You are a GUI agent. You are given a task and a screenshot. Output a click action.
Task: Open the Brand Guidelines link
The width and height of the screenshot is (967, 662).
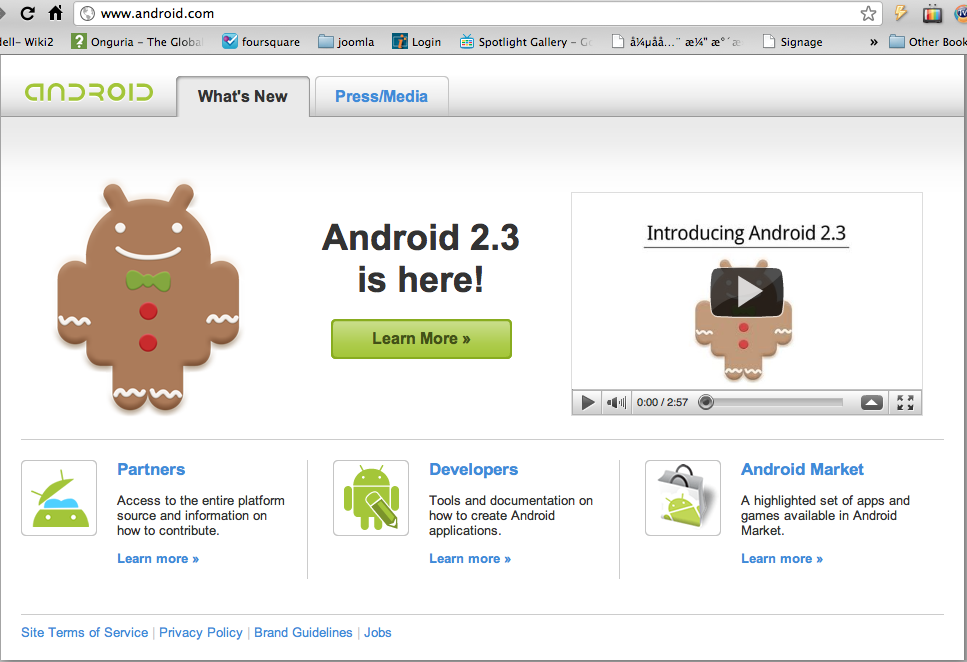tap(303, 632)
